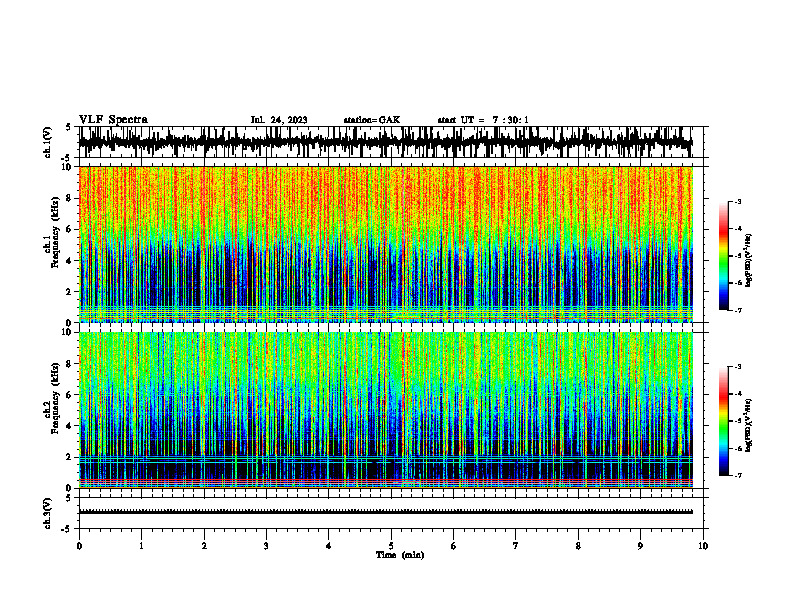This screenshot has height=612, width=792.
Task: Click the time axis tick label "1"
Action: click(141, 546)
